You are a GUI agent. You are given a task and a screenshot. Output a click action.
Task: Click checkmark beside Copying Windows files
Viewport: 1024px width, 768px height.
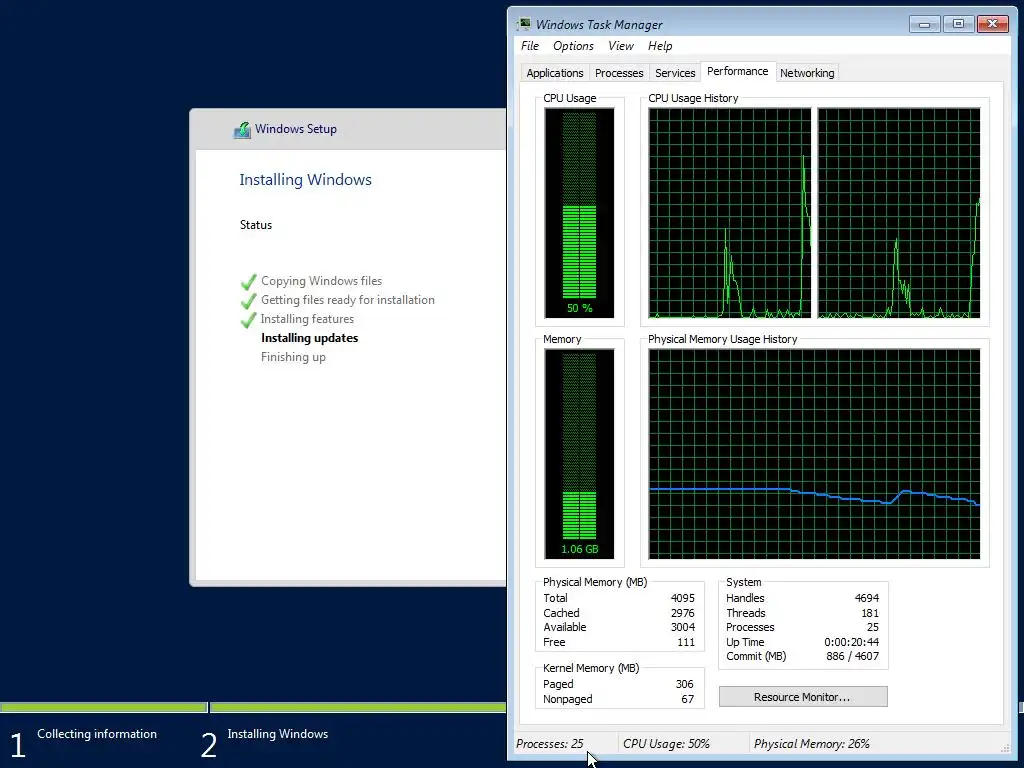(248, 281)
